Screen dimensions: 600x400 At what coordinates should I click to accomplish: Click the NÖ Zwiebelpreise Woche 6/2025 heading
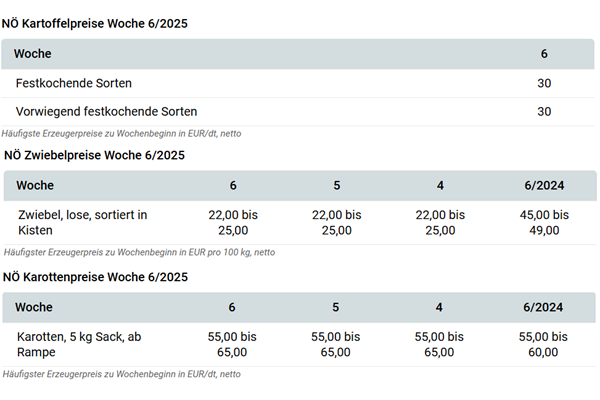[94, 155]
